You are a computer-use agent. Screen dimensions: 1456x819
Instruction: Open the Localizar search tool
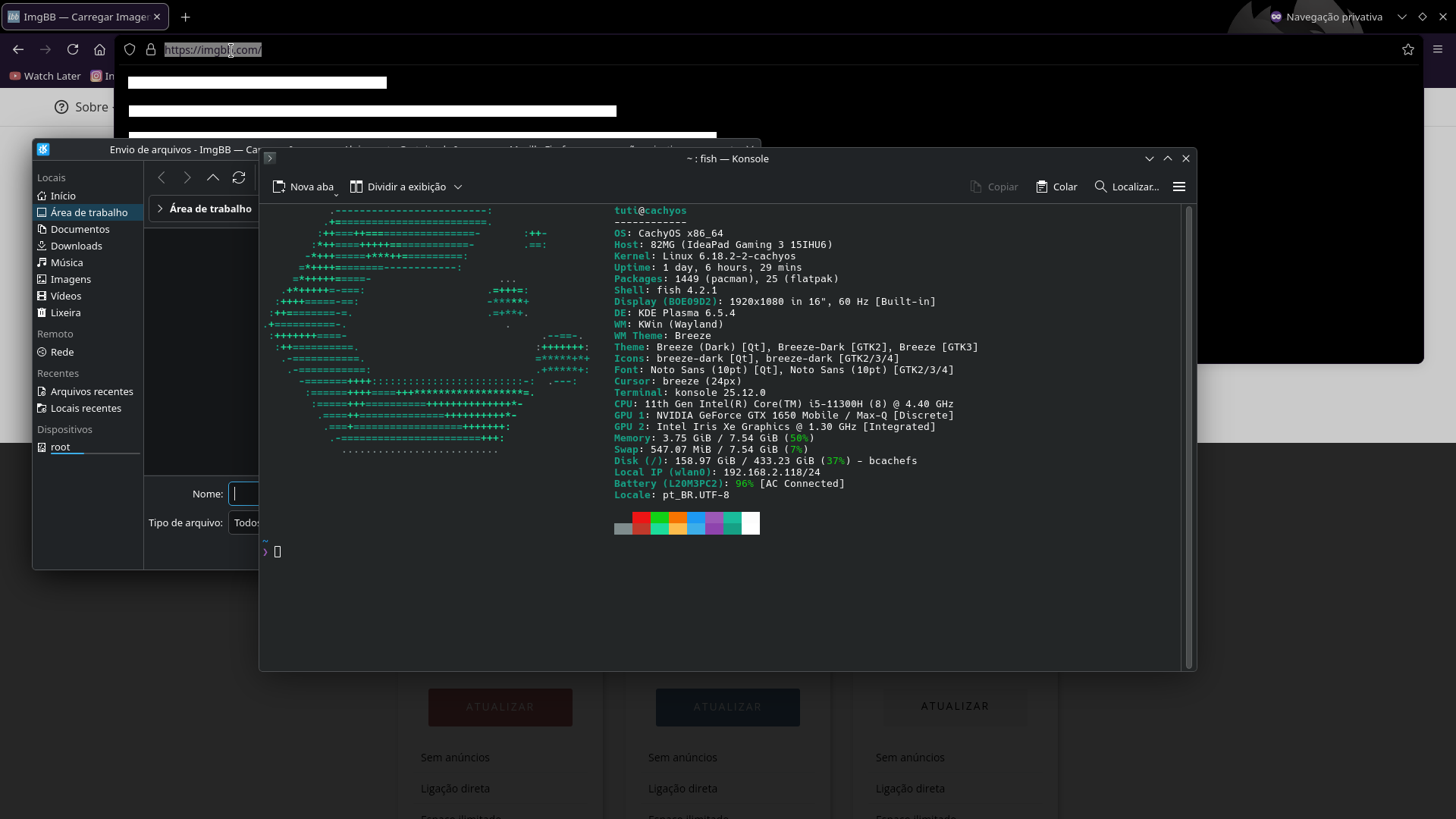pyautogui.click(x=1127, y=187)
